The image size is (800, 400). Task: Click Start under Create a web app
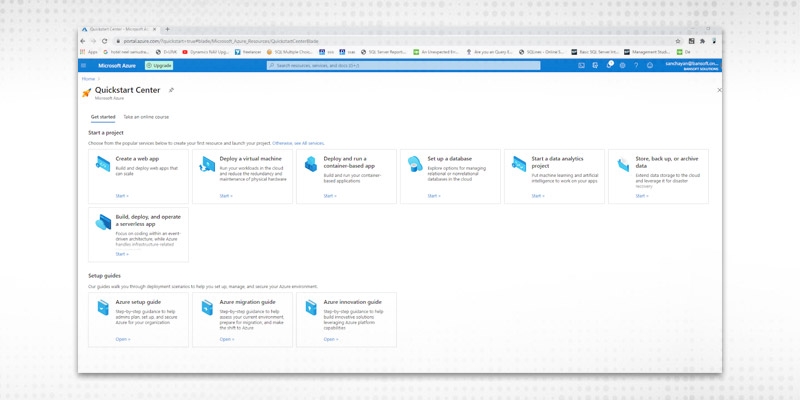122,196
